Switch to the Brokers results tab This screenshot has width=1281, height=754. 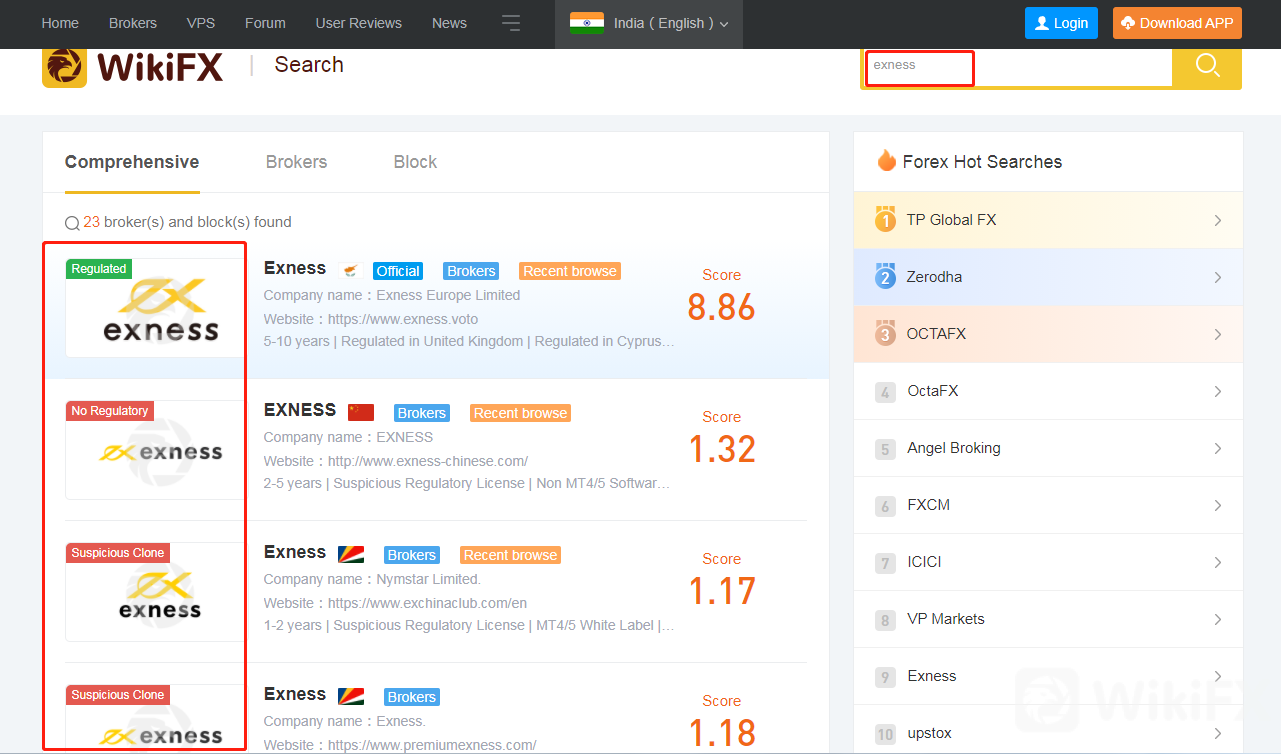pyautogui.click(x=296, y=162)
